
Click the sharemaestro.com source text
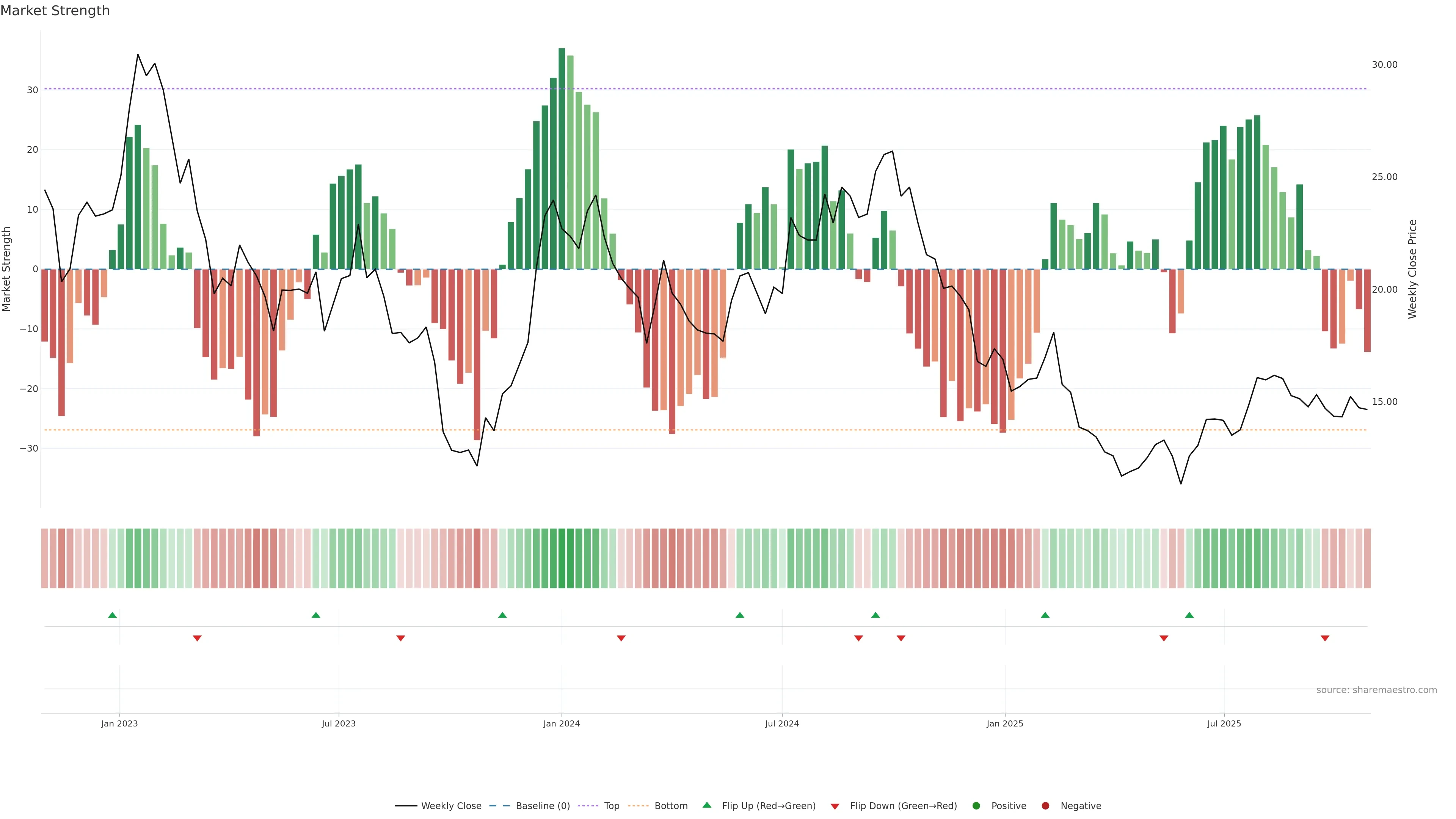pyautogui.click(x=1376, y=690)
